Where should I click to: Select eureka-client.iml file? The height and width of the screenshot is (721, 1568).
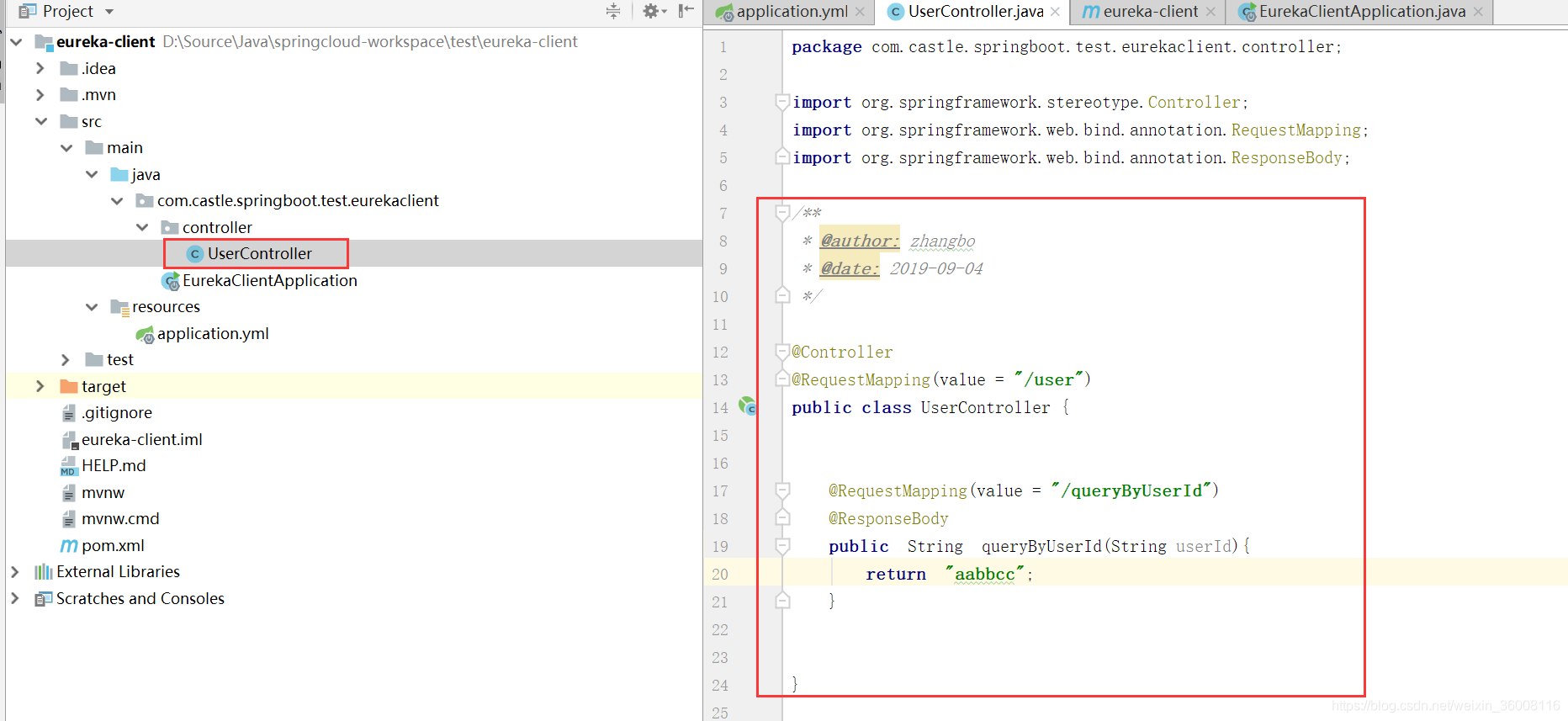pyautogui.click(x=141, y=439)
